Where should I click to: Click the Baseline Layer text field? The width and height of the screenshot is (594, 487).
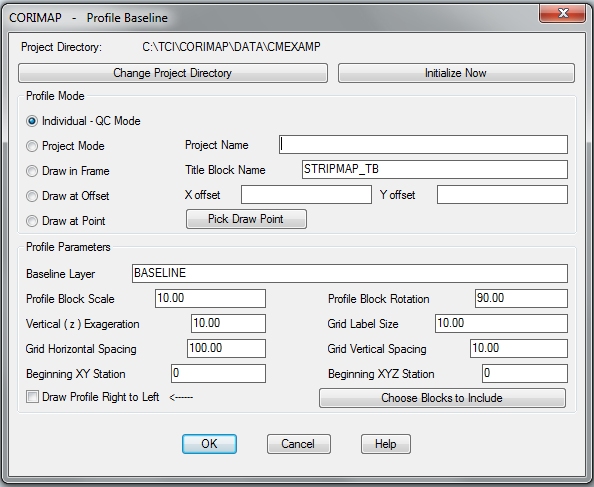350,273
